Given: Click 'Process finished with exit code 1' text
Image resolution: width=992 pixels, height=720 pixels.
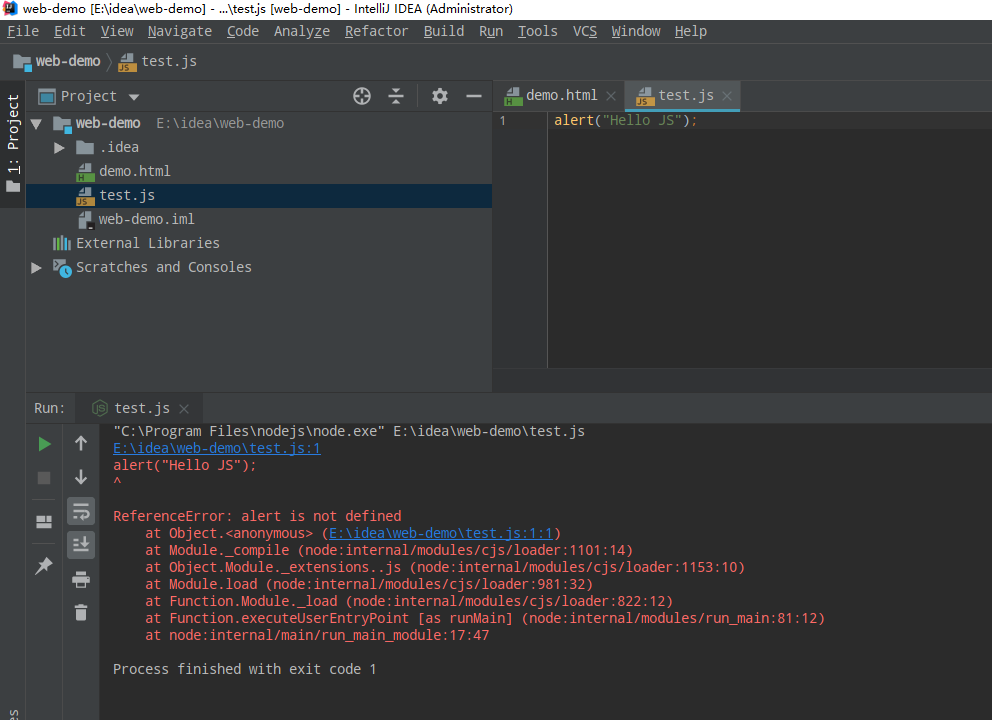Looking at the screenshot, I should pyautogui.click(x=244, y=669).
